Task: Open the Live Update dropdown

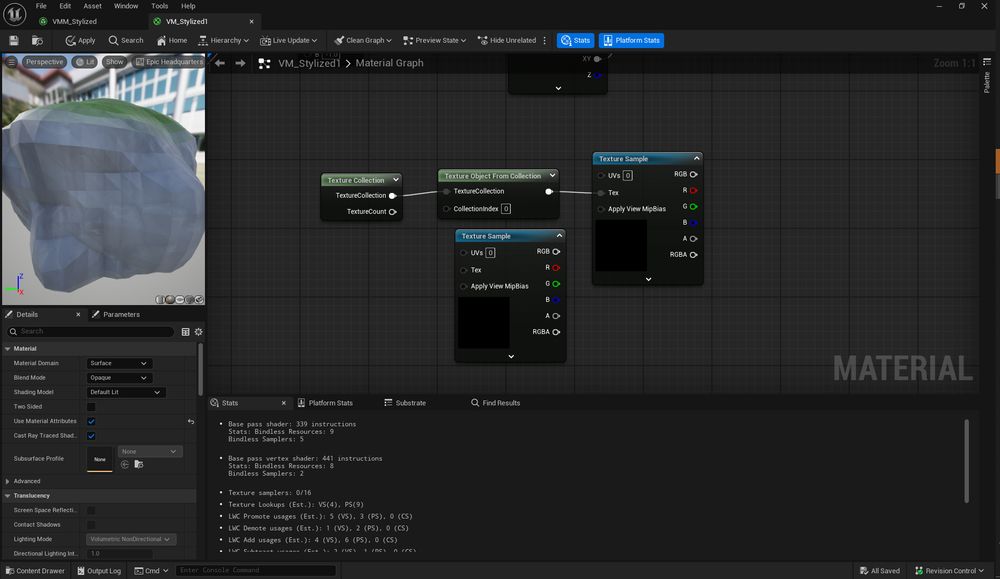Action: [x=288, y=40]
